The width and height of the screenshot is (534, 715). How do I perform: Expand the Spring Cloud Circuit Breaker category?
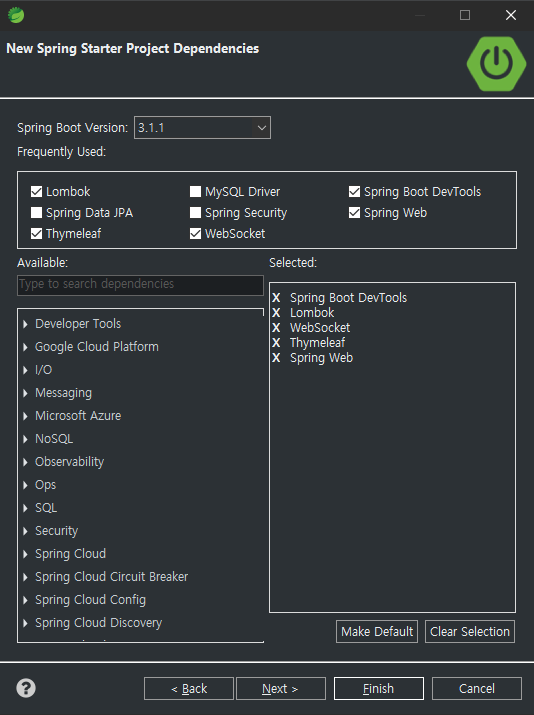pyautogui.click(x=26, y=577)
